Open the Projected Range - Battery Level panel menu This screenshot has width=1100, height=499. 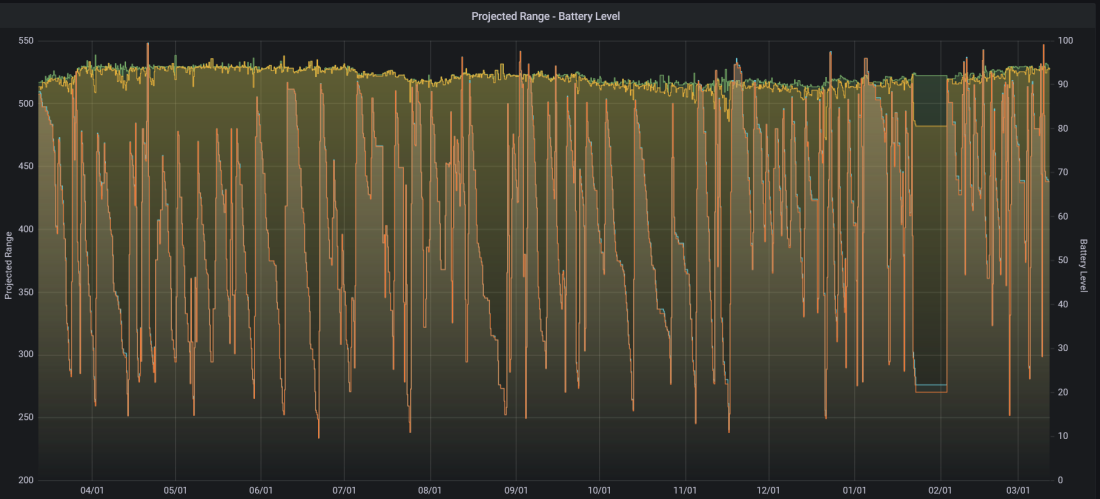click(546, 16)
